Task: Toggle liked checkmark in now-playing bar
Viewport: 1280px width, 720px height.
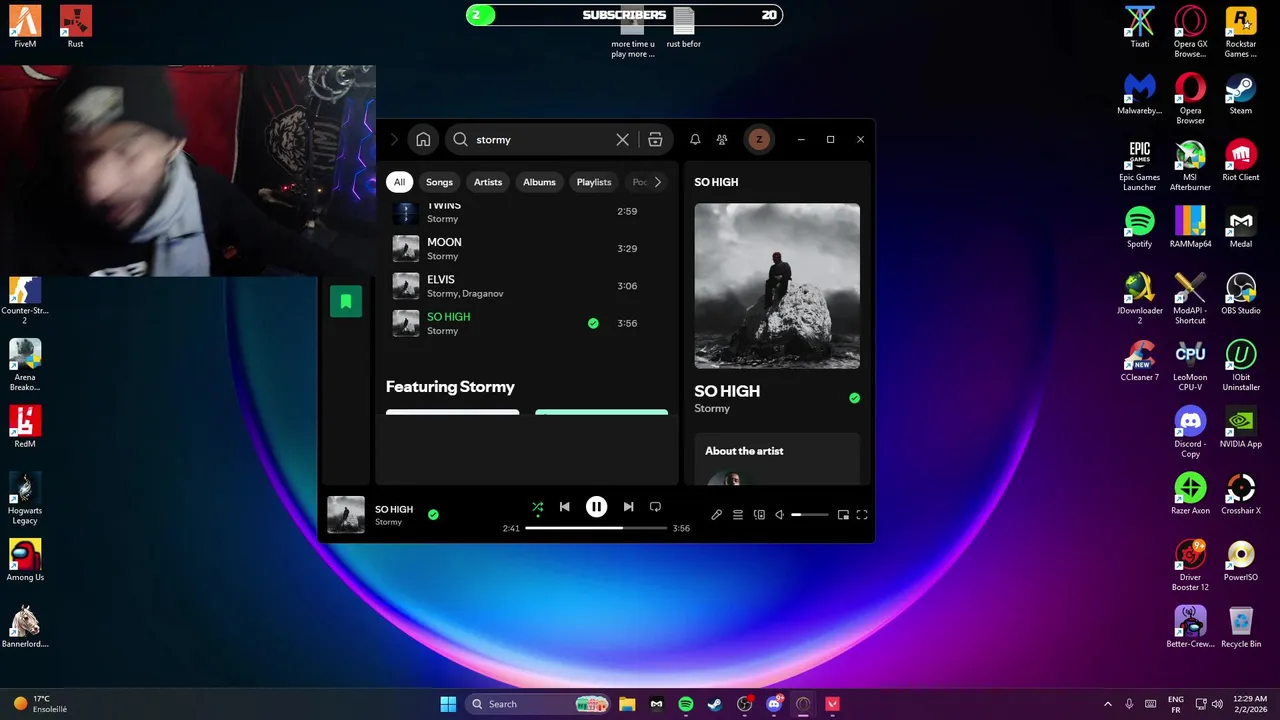Action: point(433,515)
